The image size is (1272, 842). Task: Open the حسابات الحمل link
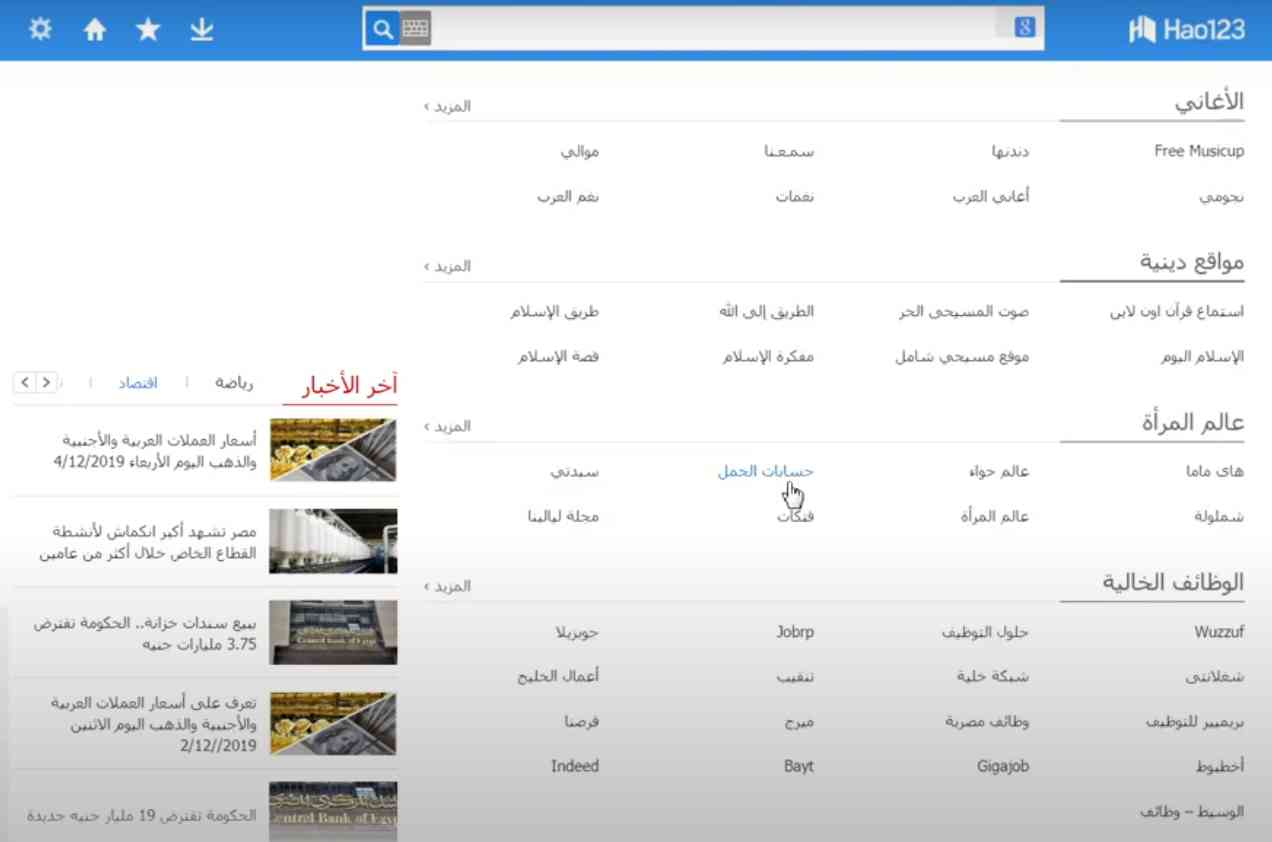[766, 471]
